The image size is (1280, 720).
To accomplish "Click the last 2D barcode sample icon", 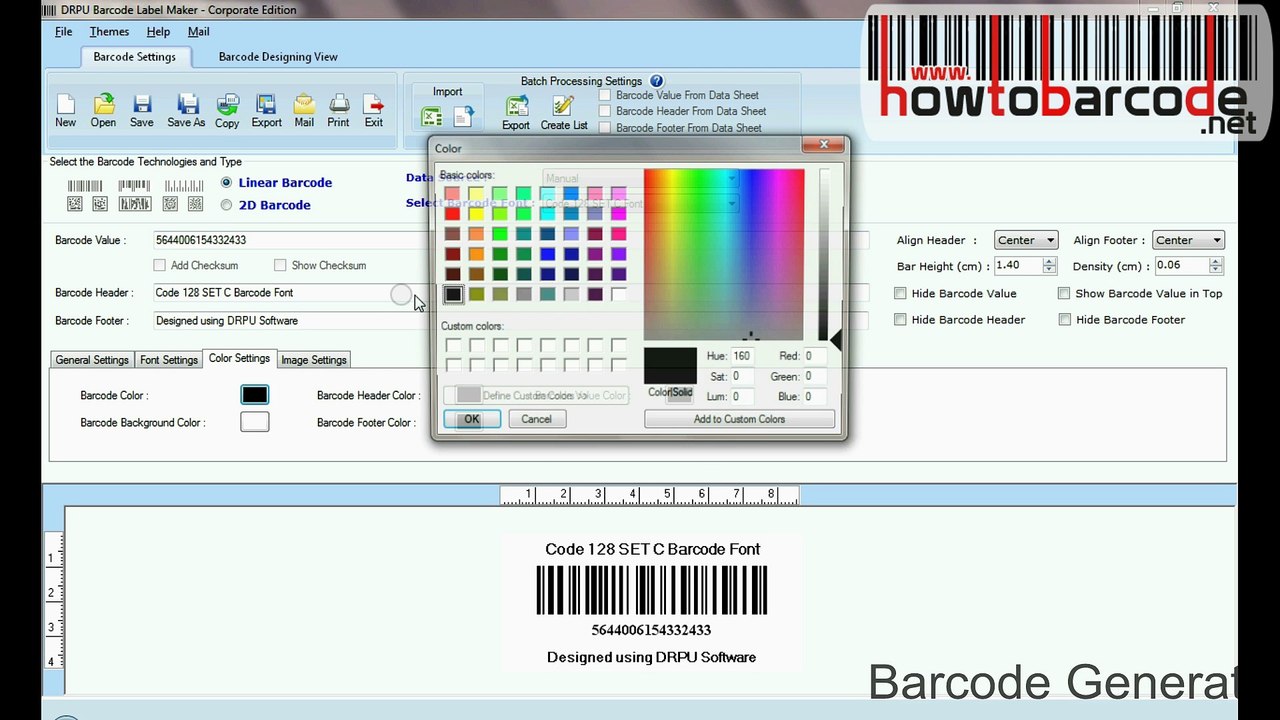I will [x=196, y=204].
